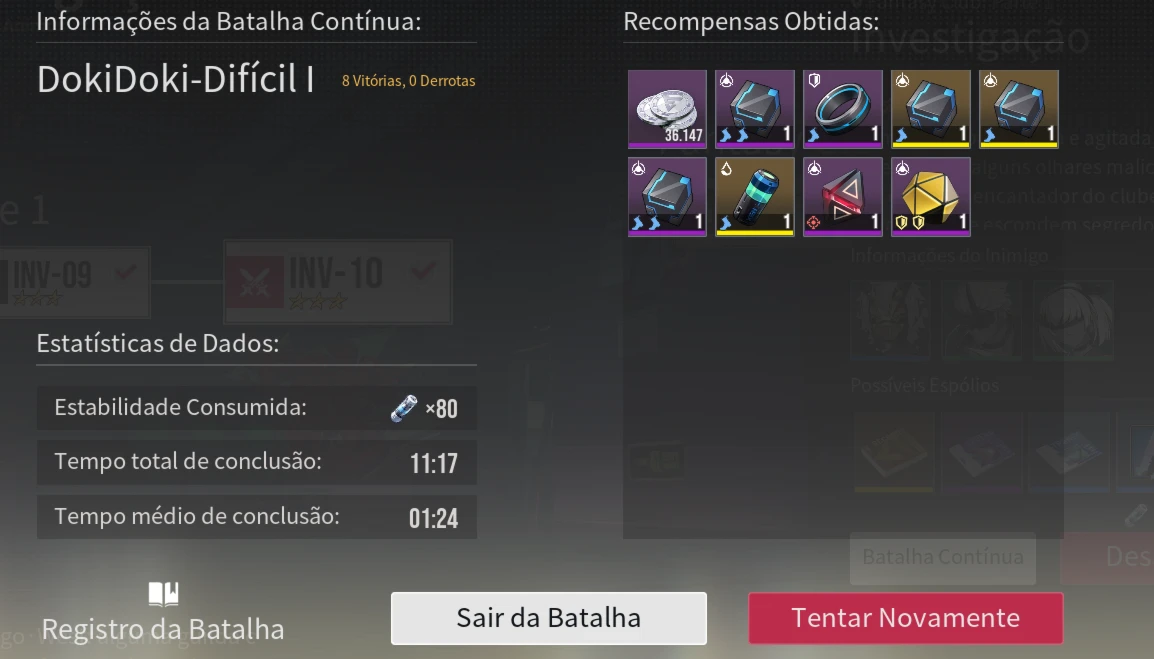The width and height of the screenshot is (1154, 659).
Task: Click the silver coins 36.147 reward
Action: tap(667, 109)
